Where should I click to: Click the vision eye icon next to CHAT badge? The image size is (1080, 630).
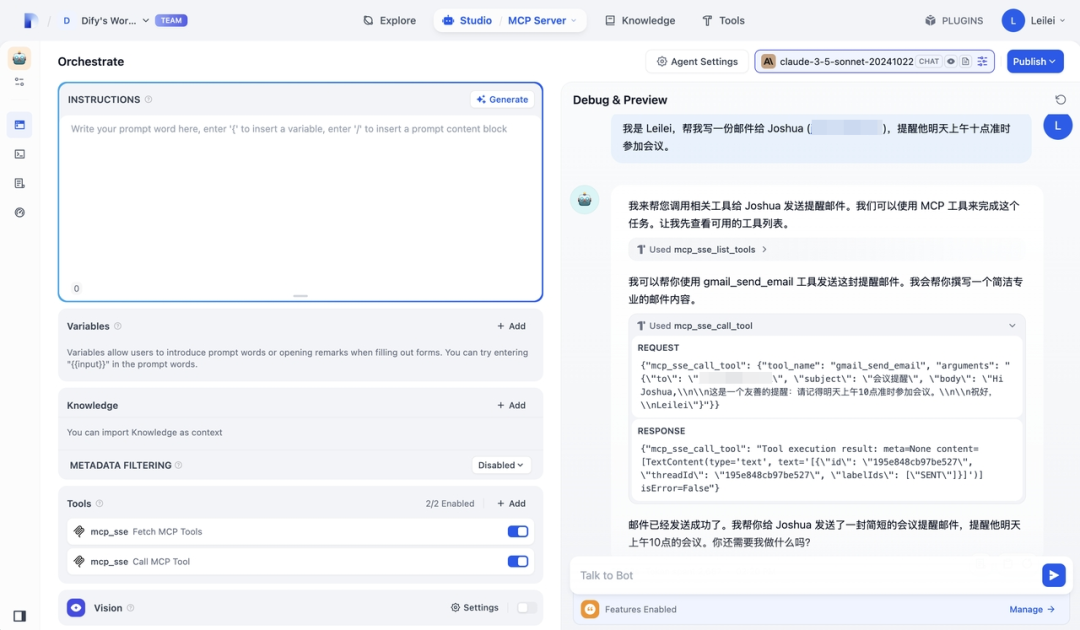[950, 61]
